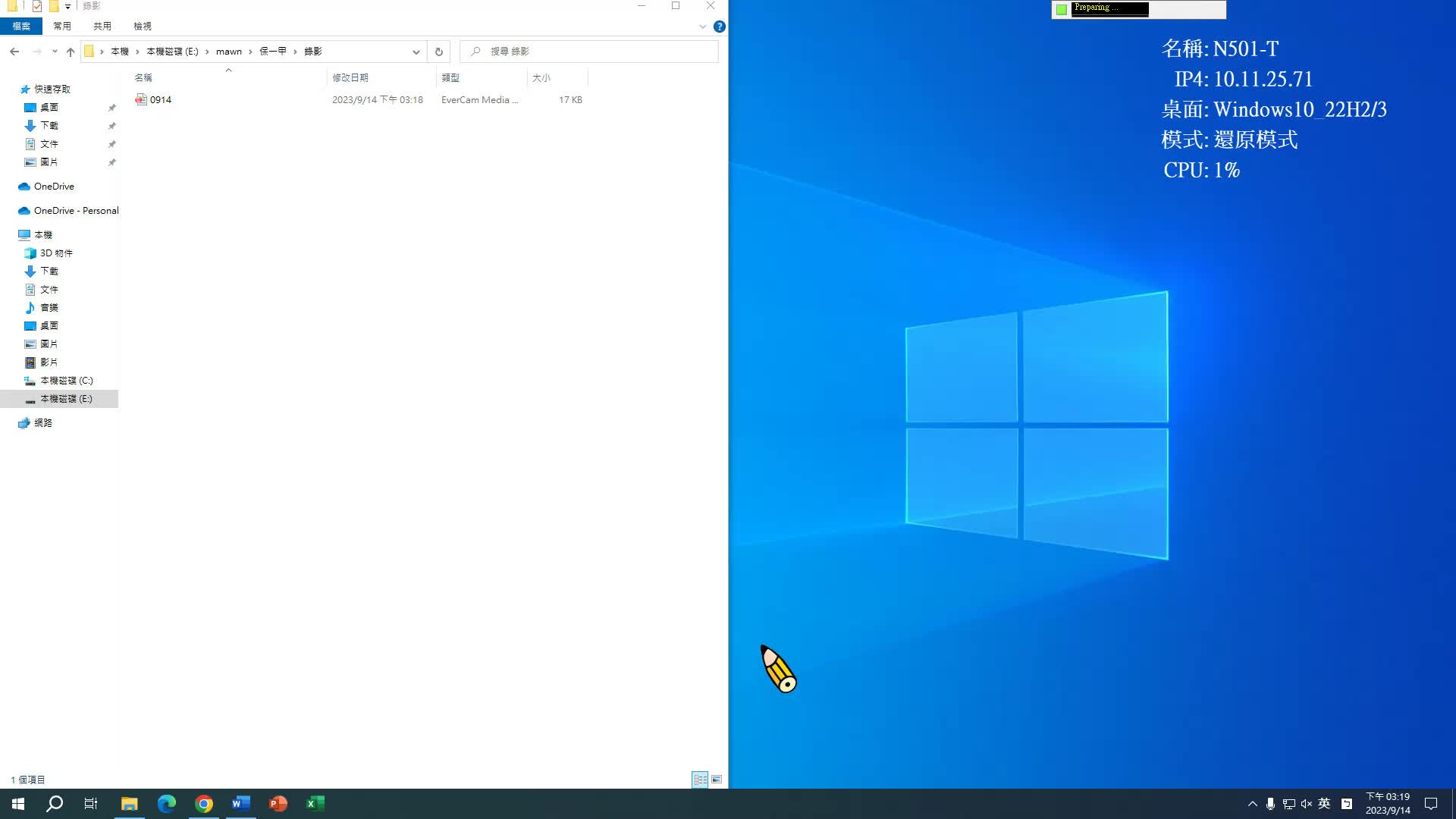Image resolution: width=1456 pixels, height=819 pixels.
Task: Open the notification center icon
Action: coord(1431,804)
